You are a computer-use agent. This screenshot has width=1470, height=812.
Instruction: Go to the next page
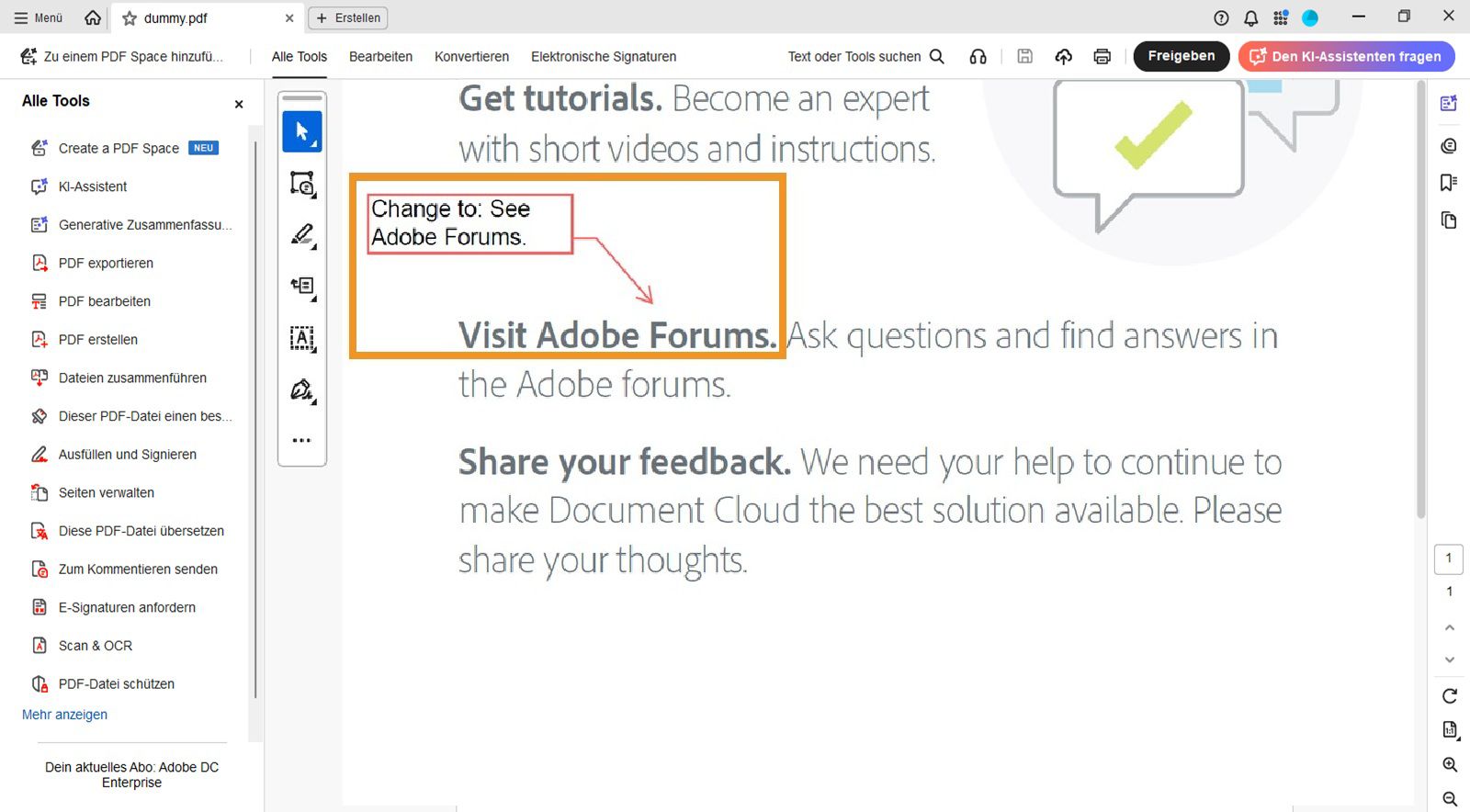point(1450,660)
